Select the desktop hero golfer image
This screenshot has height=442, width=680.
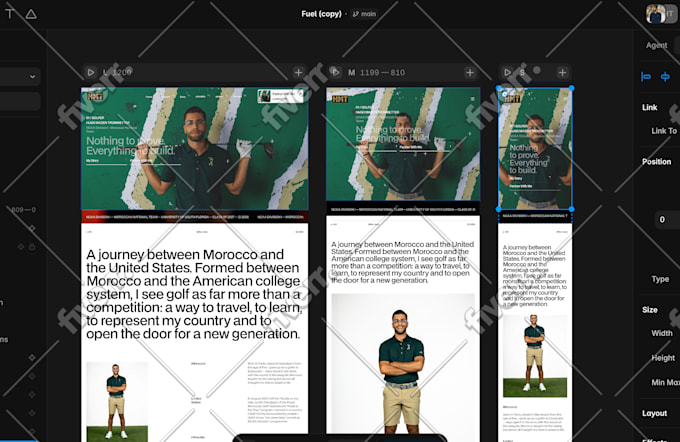(x=195, y=149)
